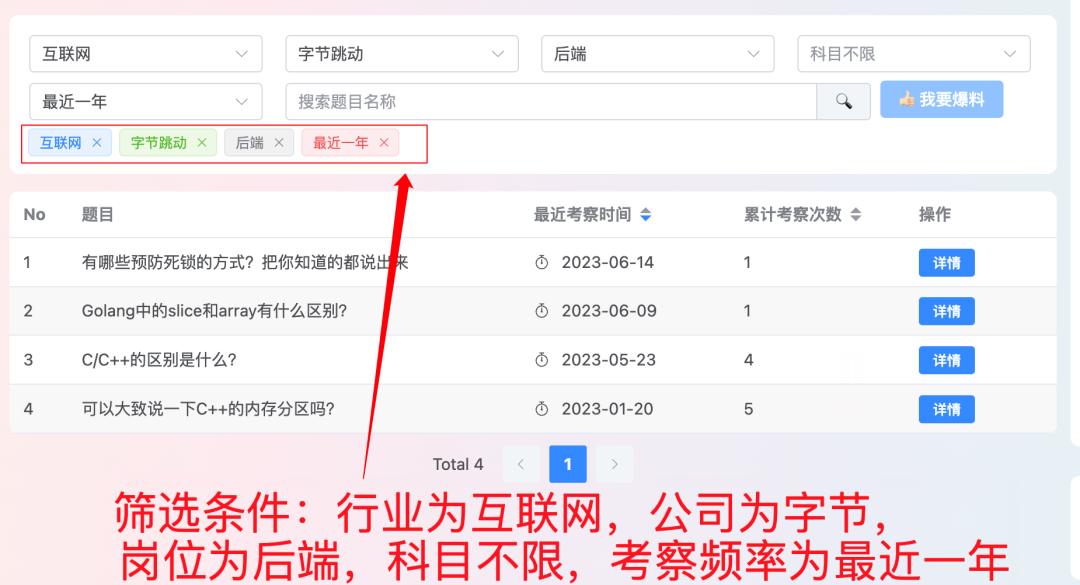This screenshot has width=1080, height=585.
Task: Click the previous page left chevron
Action: pos(521,464)
